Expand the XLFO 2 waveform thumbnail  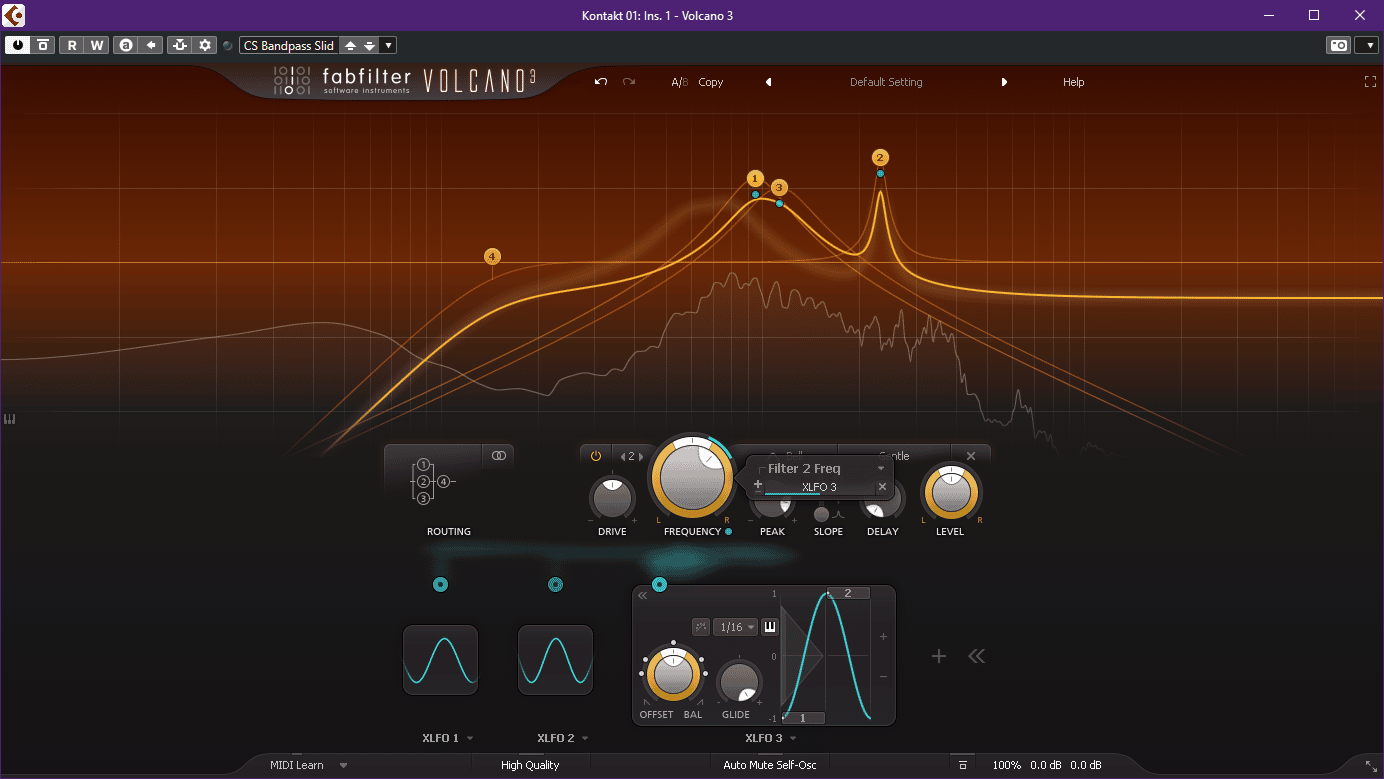point(555,660)
